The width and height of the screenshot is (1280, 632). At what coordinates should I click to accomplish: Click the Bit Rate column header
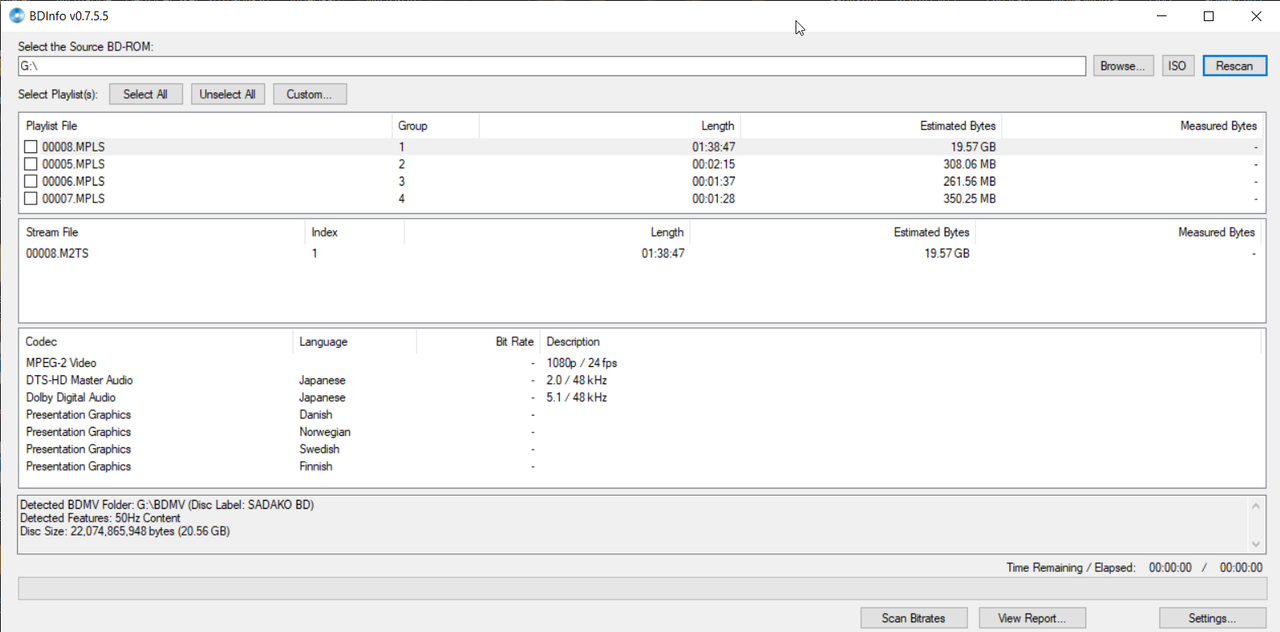478,342
